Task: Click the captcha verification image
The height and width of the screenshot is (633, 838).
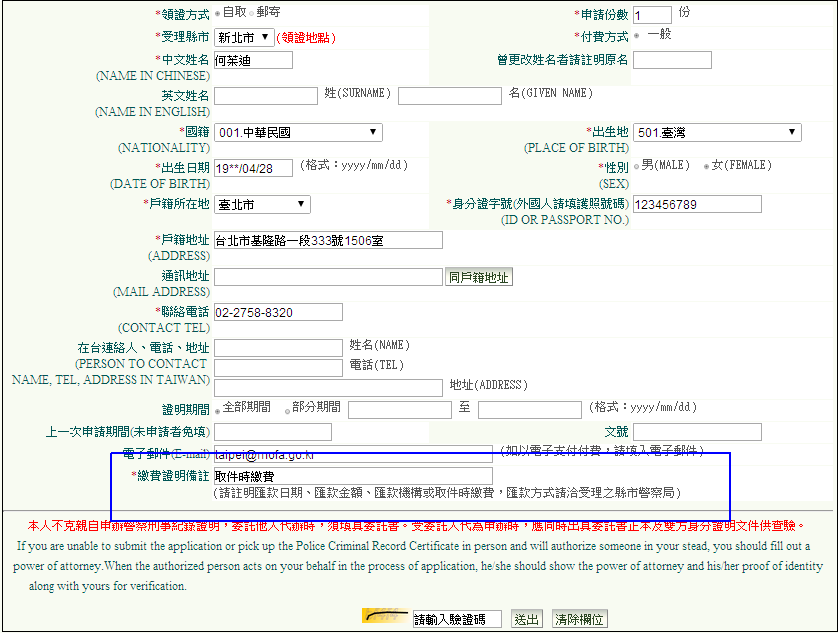Action: click(385, 616)
